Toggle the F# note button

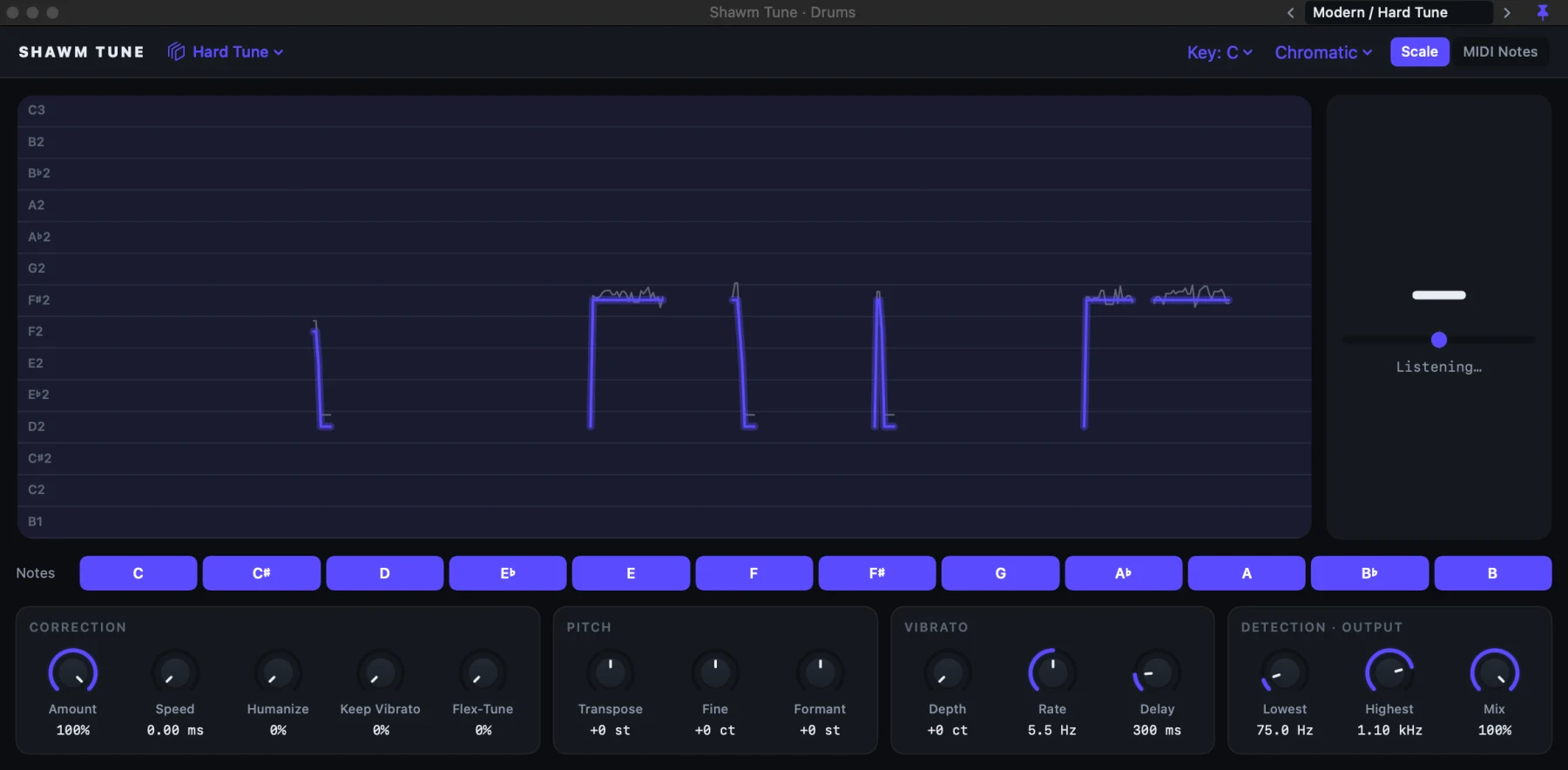(877, 573)
